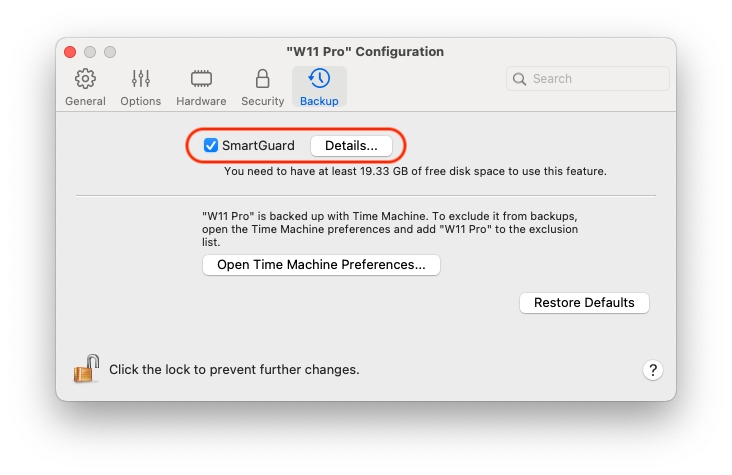Viewport: 732px width, 475px height.
Task: Click the greyed-out minimize window button
Action: (x=90, y=52)
